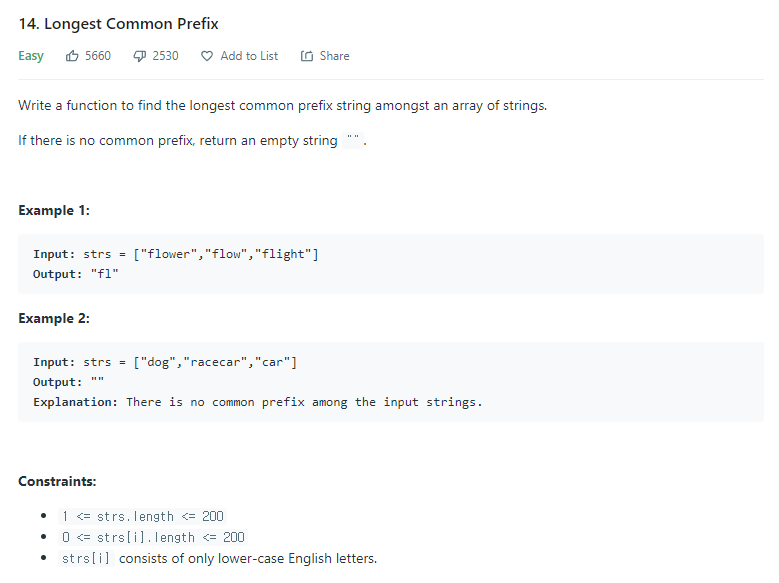Click the Output "fl" line

76,274
